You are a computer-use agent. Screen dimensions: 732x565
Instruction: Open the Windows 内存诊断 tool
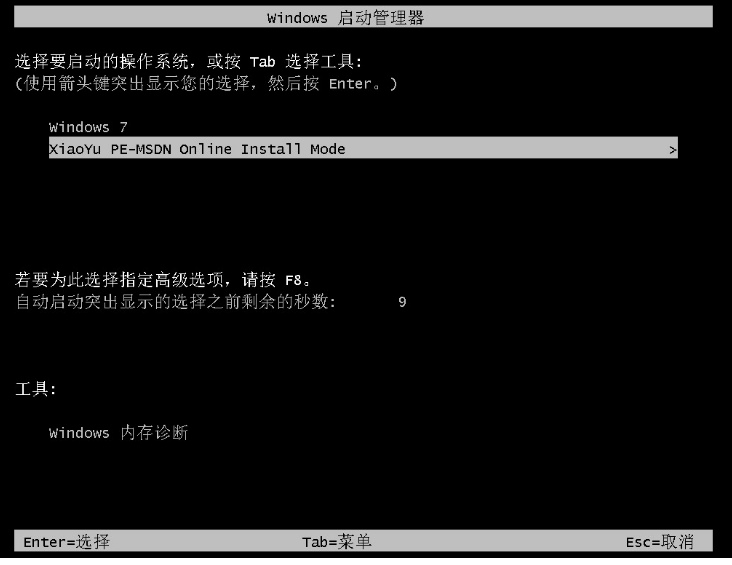pyautogui.click(x=119, y=432)
